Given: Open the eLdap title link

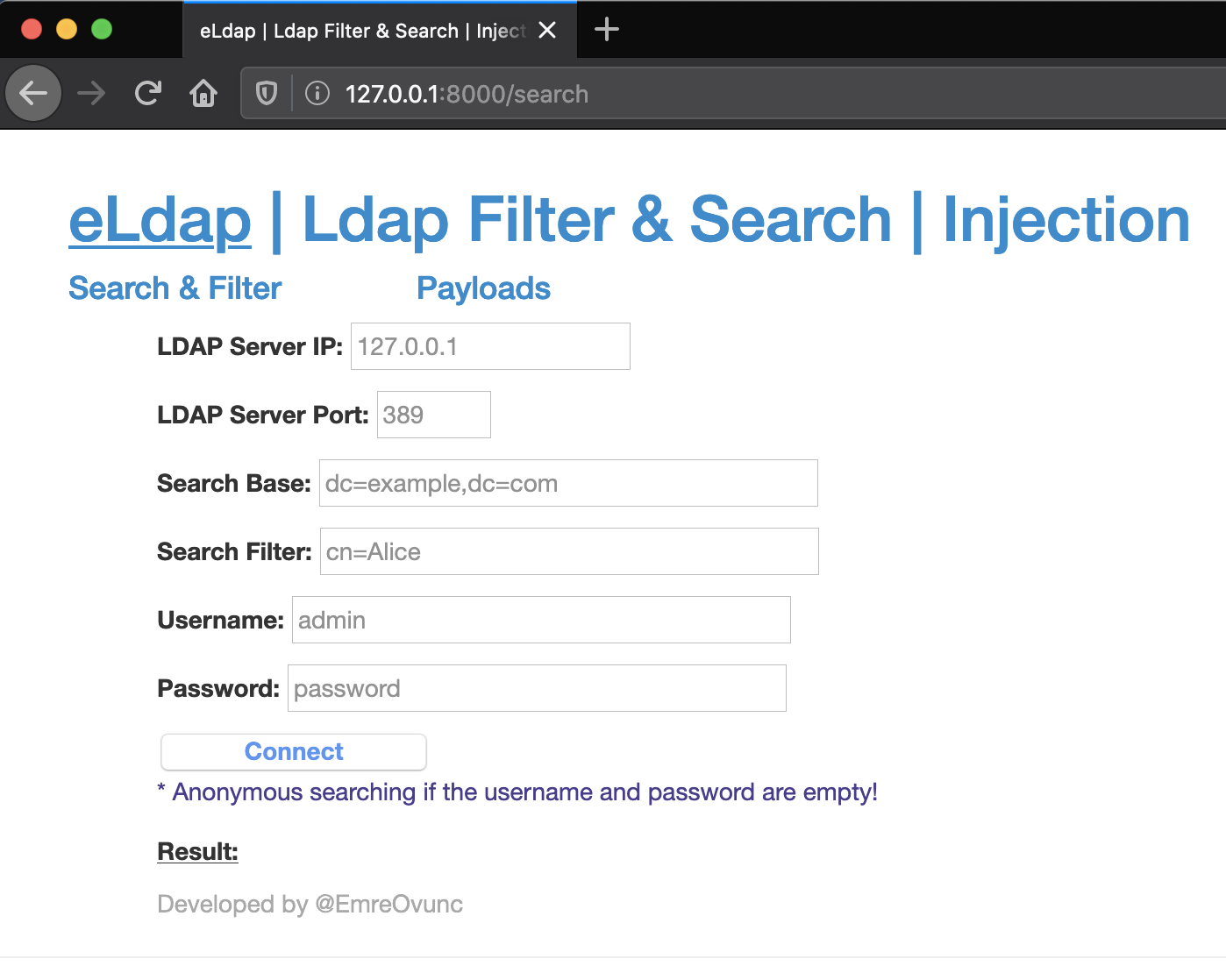Looking at the screenshot, I should coord(160,219).
